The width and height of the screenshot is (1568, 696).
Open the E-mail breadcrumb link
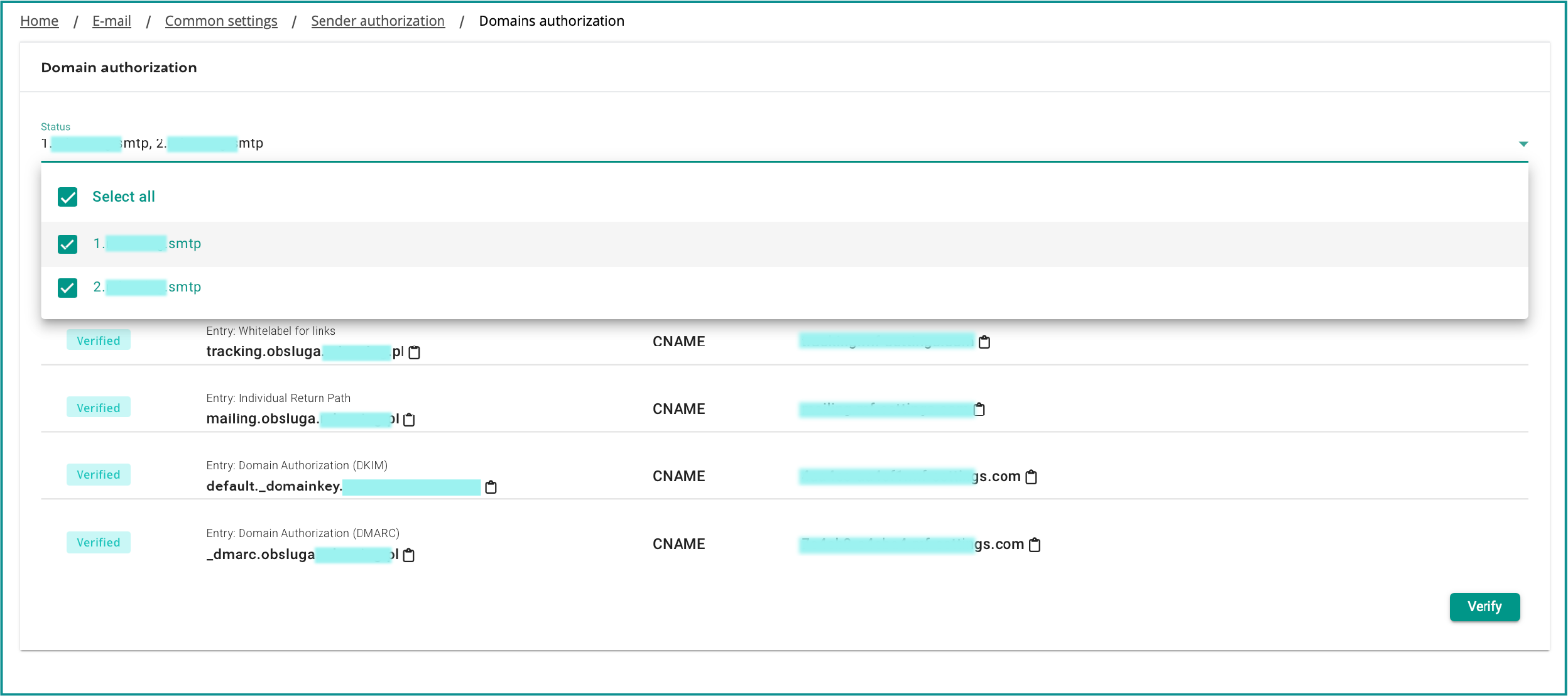[x=111, y=21]
